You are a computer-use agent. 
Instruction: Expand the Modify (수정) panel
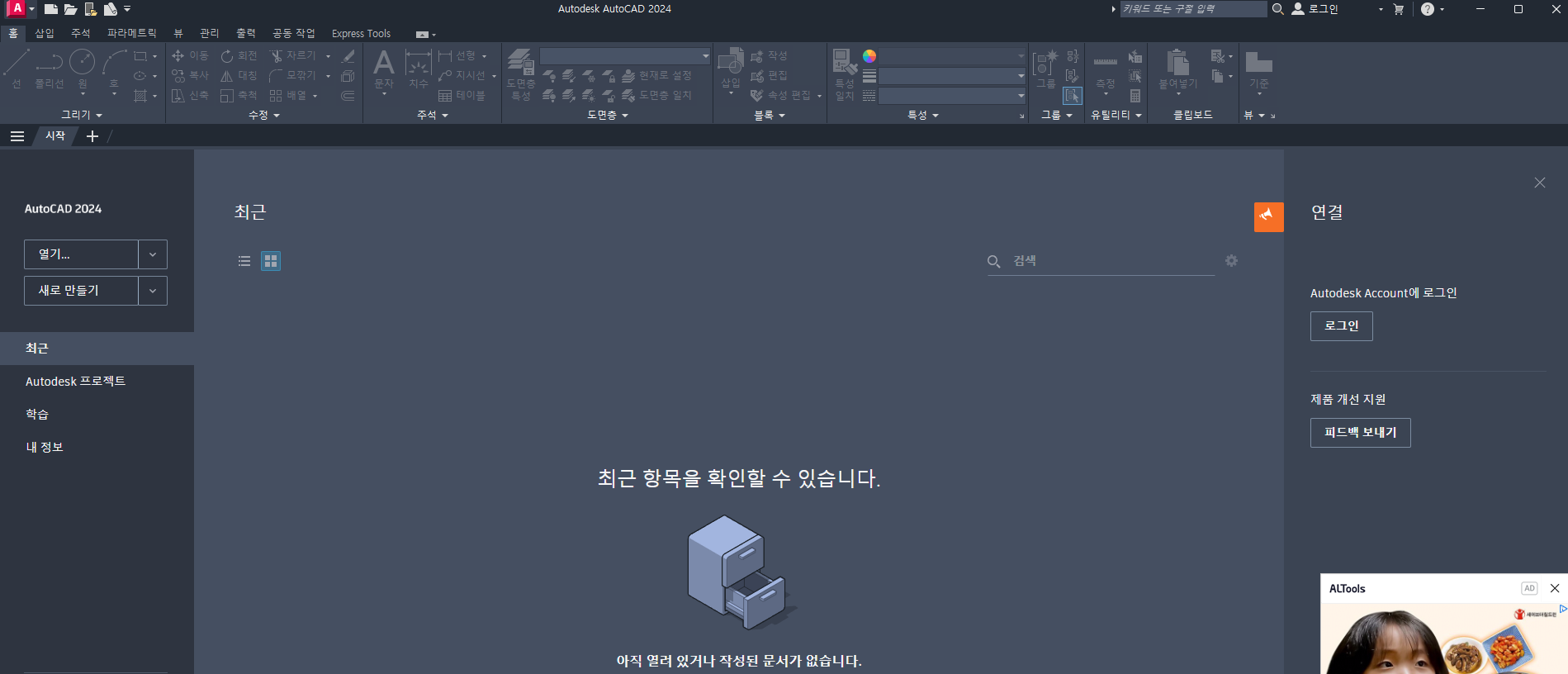tap(264, 115)
